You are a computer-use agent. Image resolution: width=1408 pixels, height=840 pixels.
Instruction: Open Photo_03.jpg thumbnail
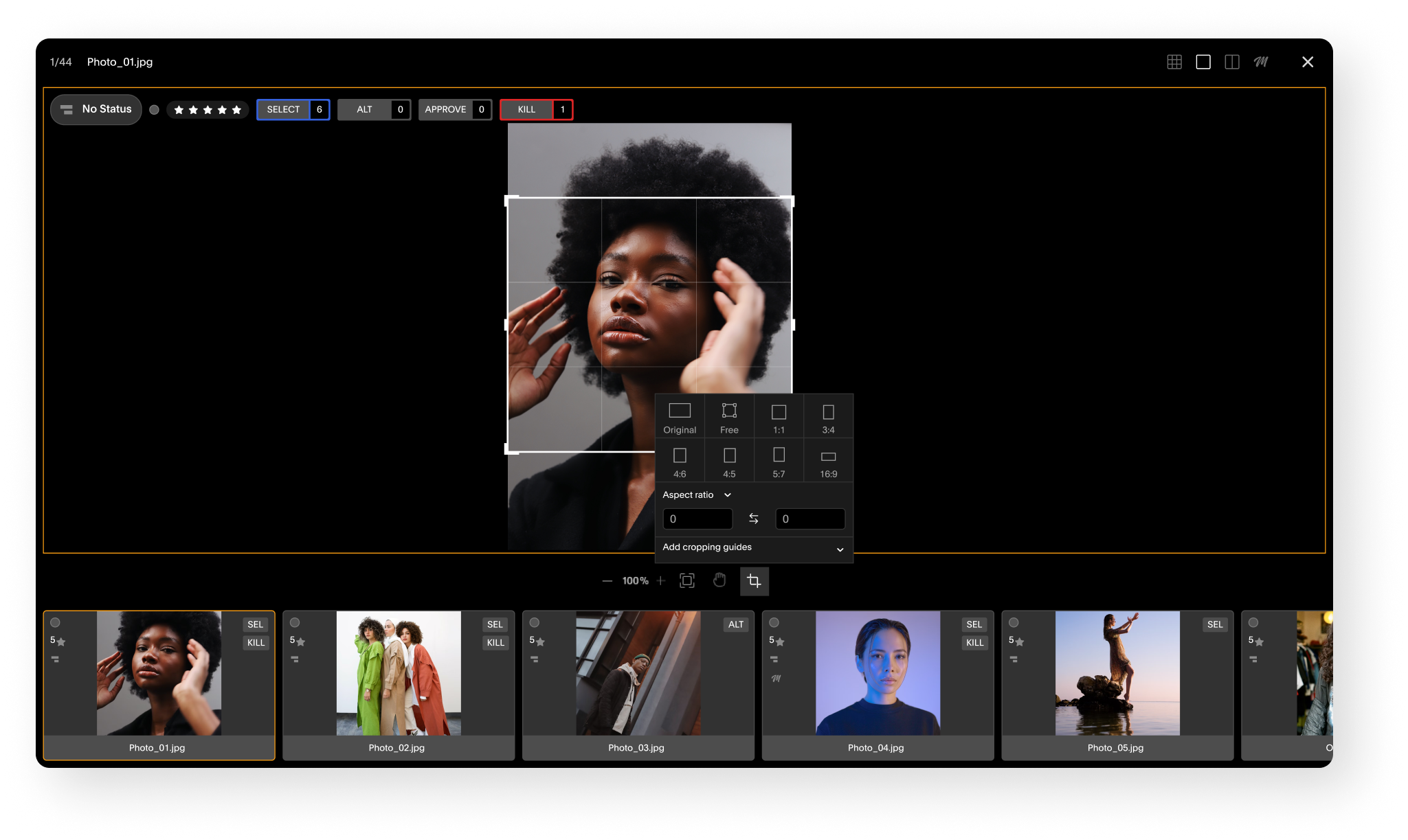pyautogui.click(x=638, y=673)
